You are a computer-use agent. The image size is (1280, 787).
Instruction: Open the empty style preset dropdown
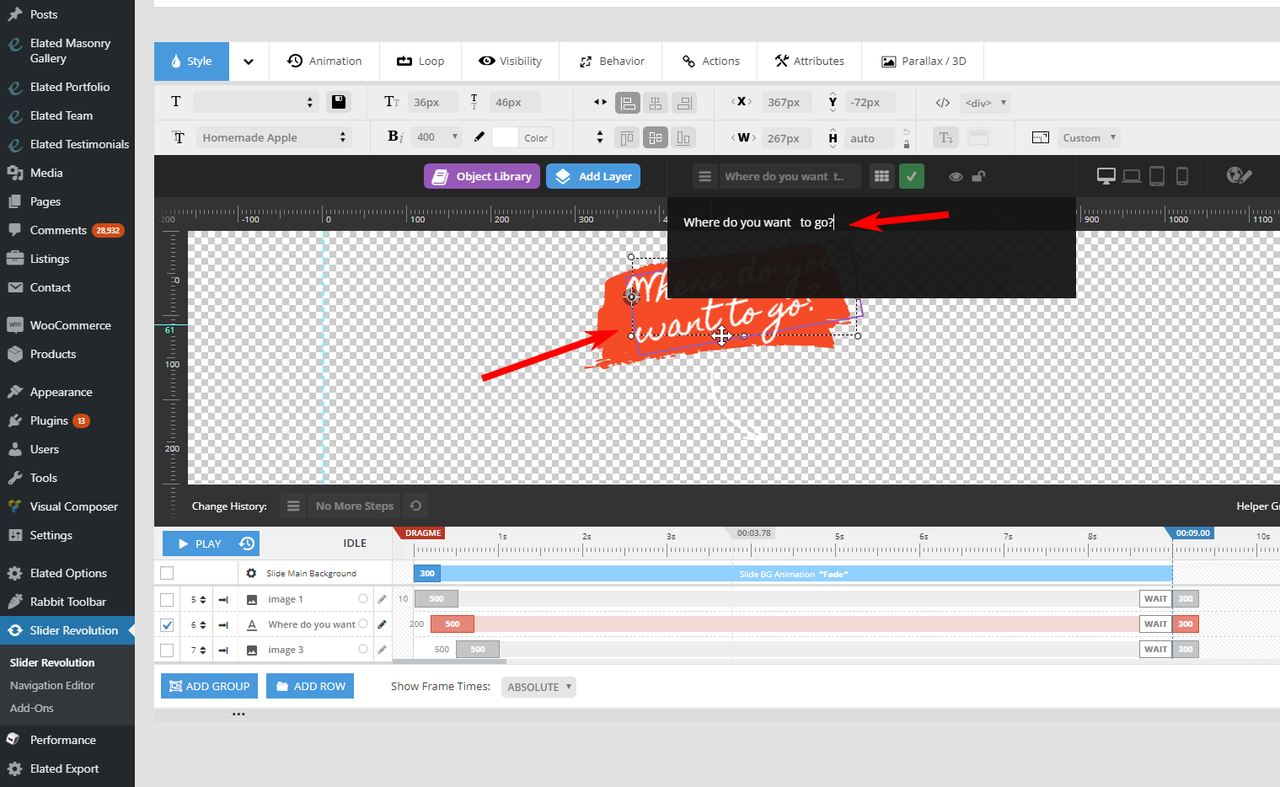(x=256, y=102)
